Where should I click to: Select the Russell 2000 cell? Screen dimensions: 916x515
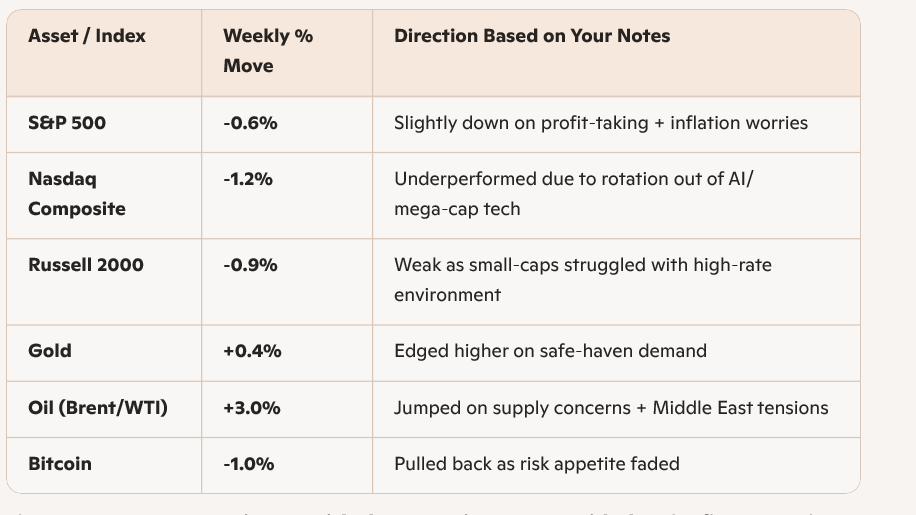(x=86, y=265)
